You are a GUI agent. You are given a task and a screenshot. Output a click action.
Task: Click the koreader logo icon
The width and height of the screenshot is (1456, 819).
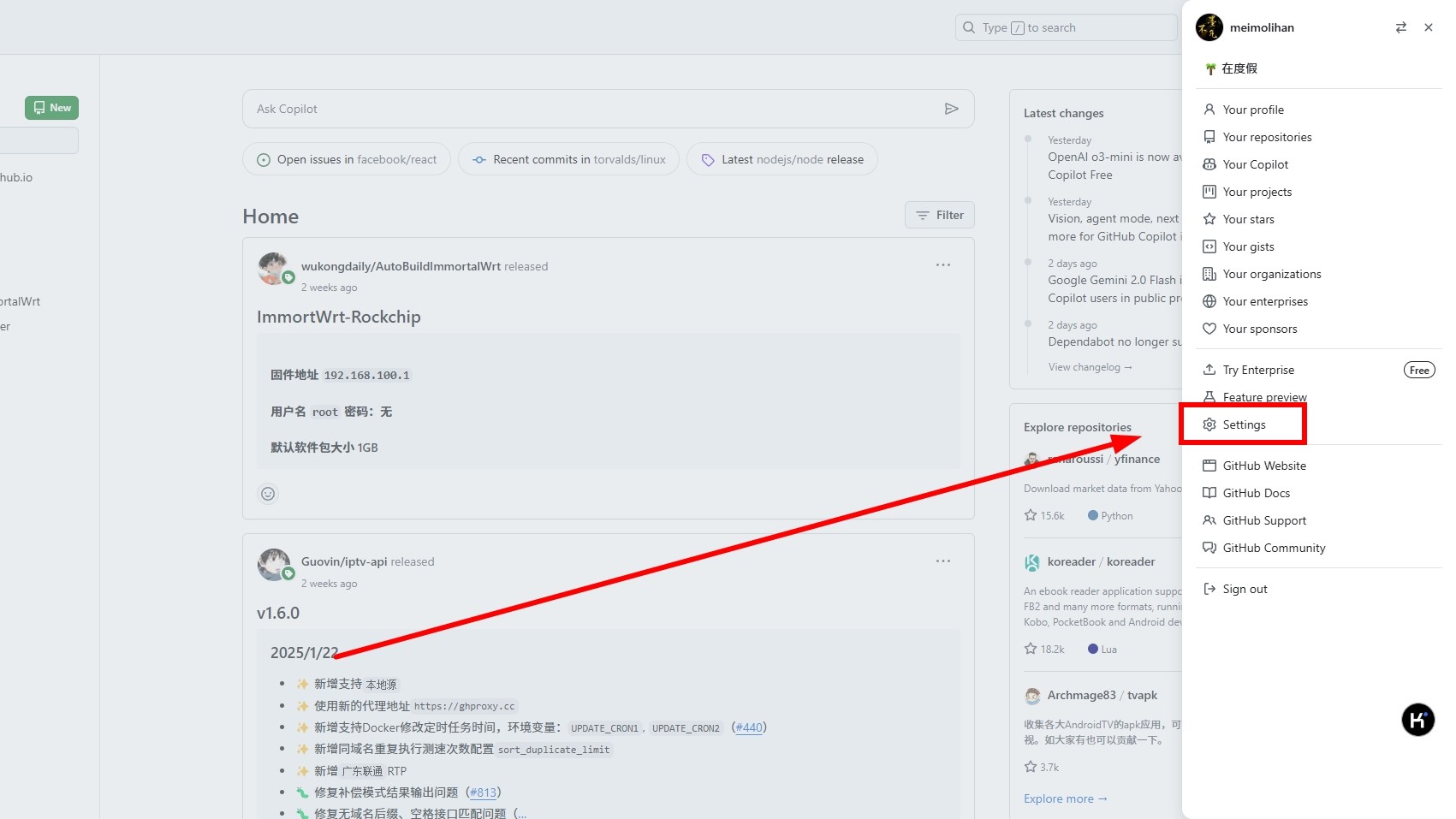pos(1032,562)
